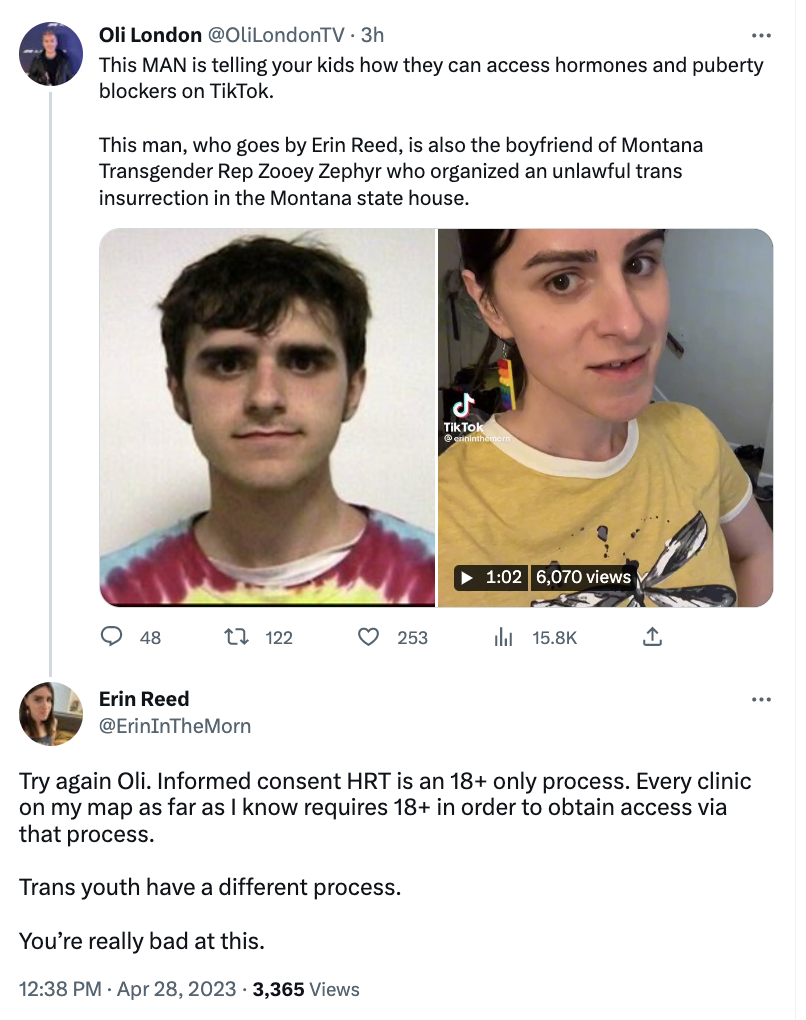The width and height of the screenshot is (806, 1020).
Task: Open Oli London's profile avatar
Action: click(x=51, y=55)
